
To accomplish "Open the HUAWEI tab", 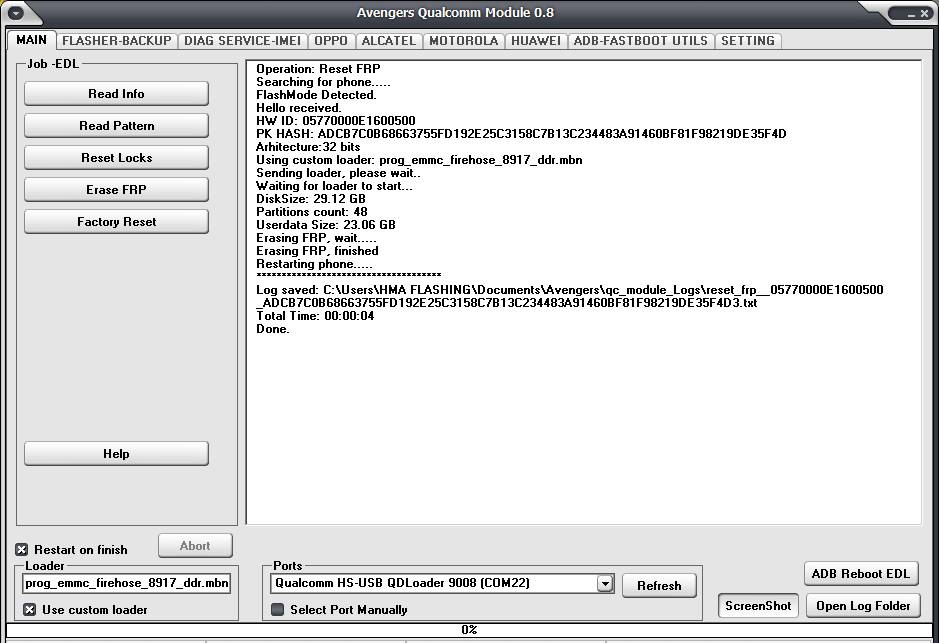I will click(x=536, y=41).
